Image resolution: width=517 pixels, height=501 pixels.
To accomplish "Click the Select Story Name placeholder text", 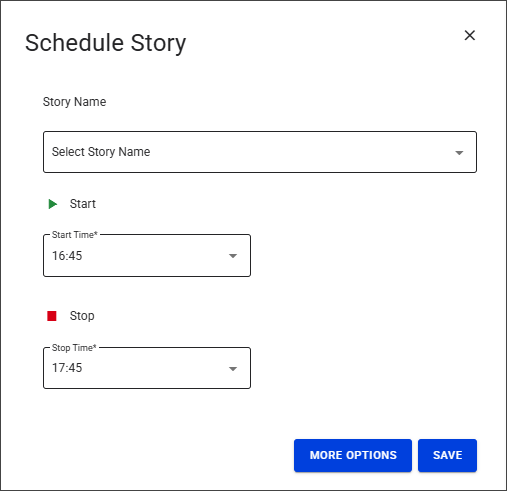I will [x=101, y=152].
